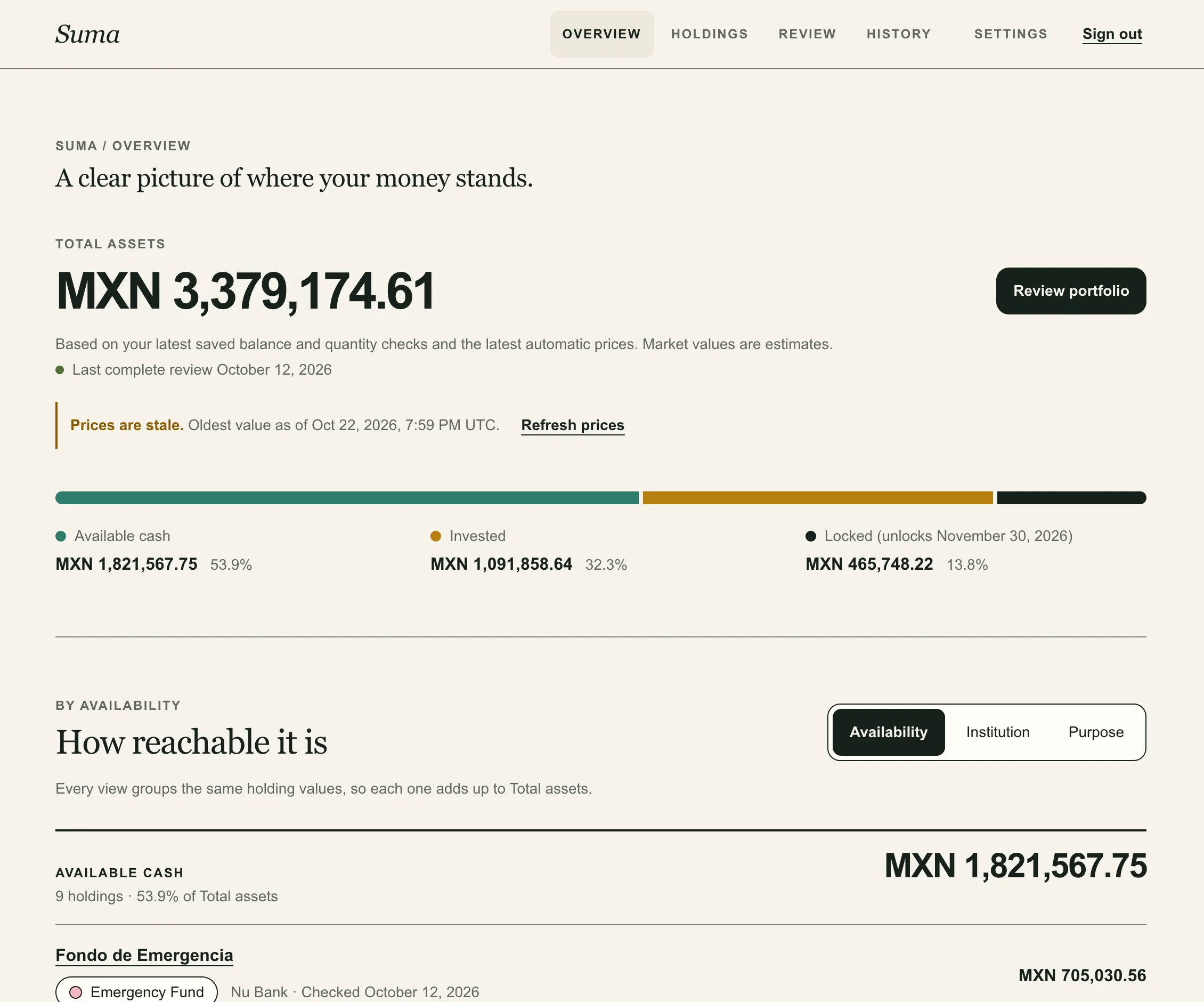
Task: Click the pink dot in Emergency Fund tag
Action: tap(75, 992)
